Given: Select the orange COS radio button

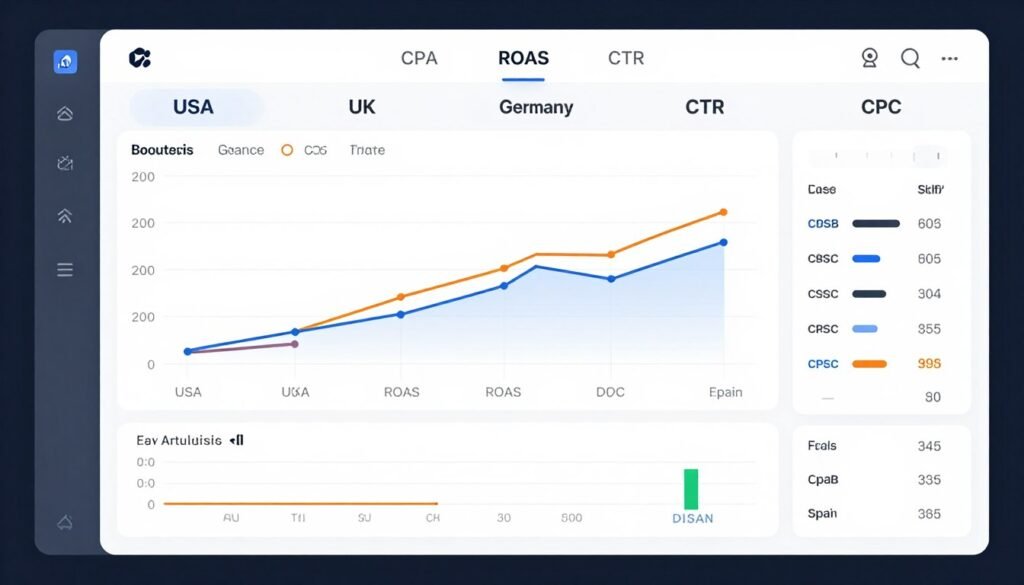Looking at the screenshot, I should tap(287, 149).
